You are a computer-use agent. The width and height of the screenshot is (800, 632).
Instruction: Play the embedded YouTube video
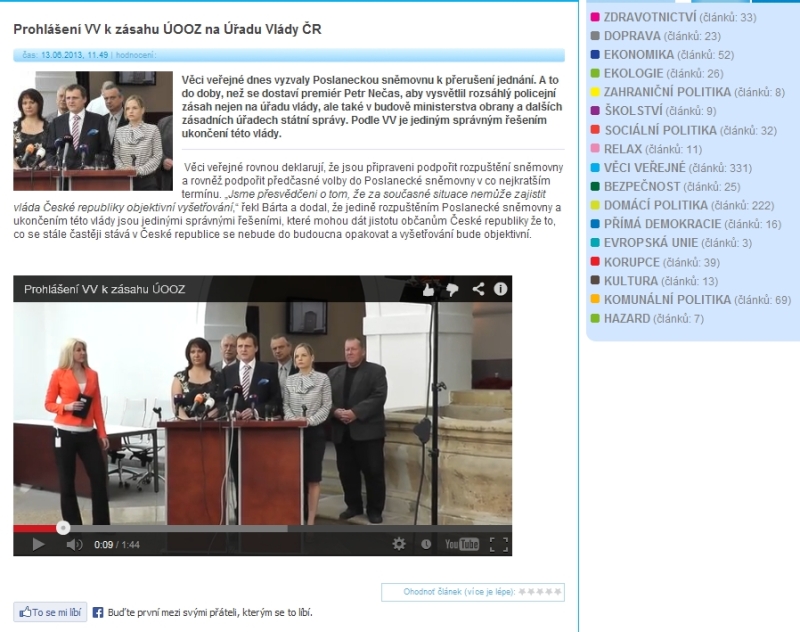(x=38, y=544)
